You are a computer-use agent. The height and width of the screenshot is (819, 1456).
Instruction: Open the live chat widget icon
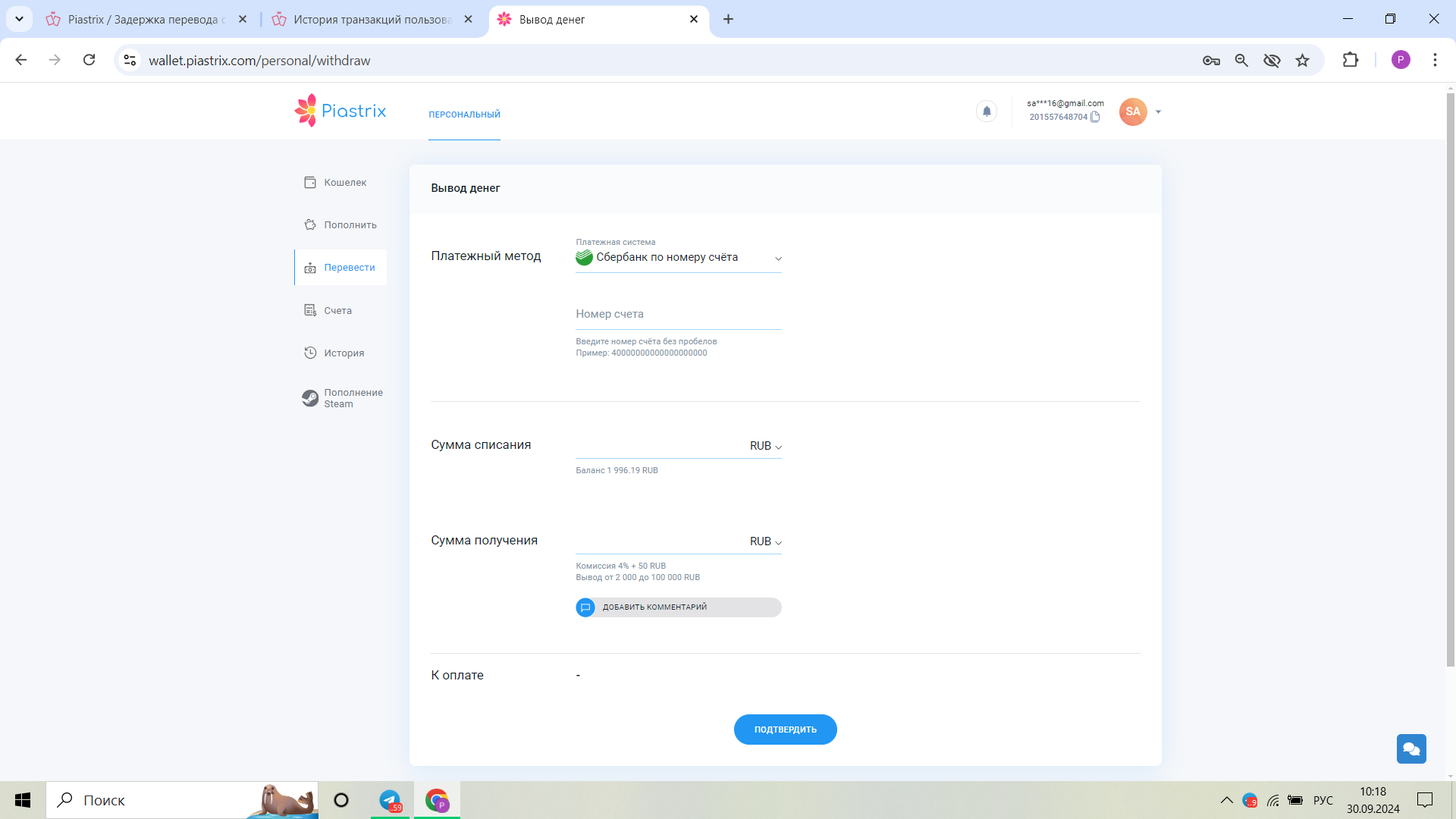(1411, 748)
